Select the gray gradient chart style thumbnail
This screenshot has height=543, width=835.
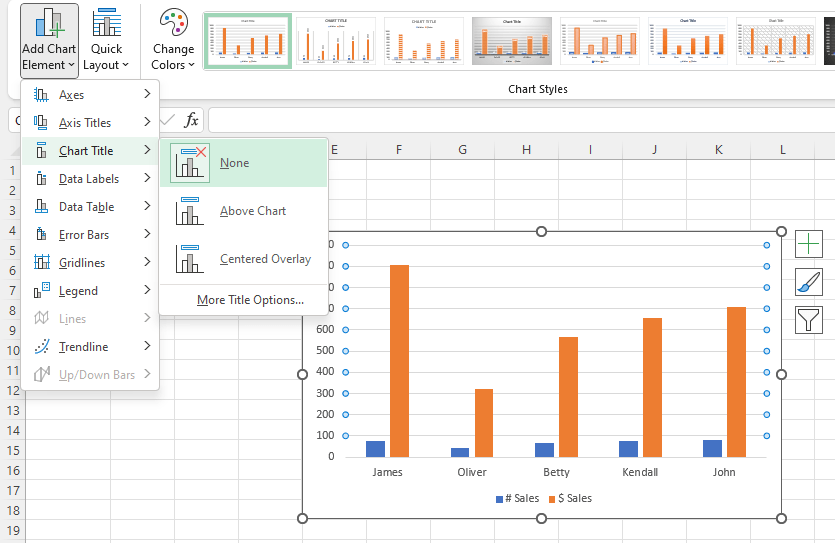click(512, 41)
